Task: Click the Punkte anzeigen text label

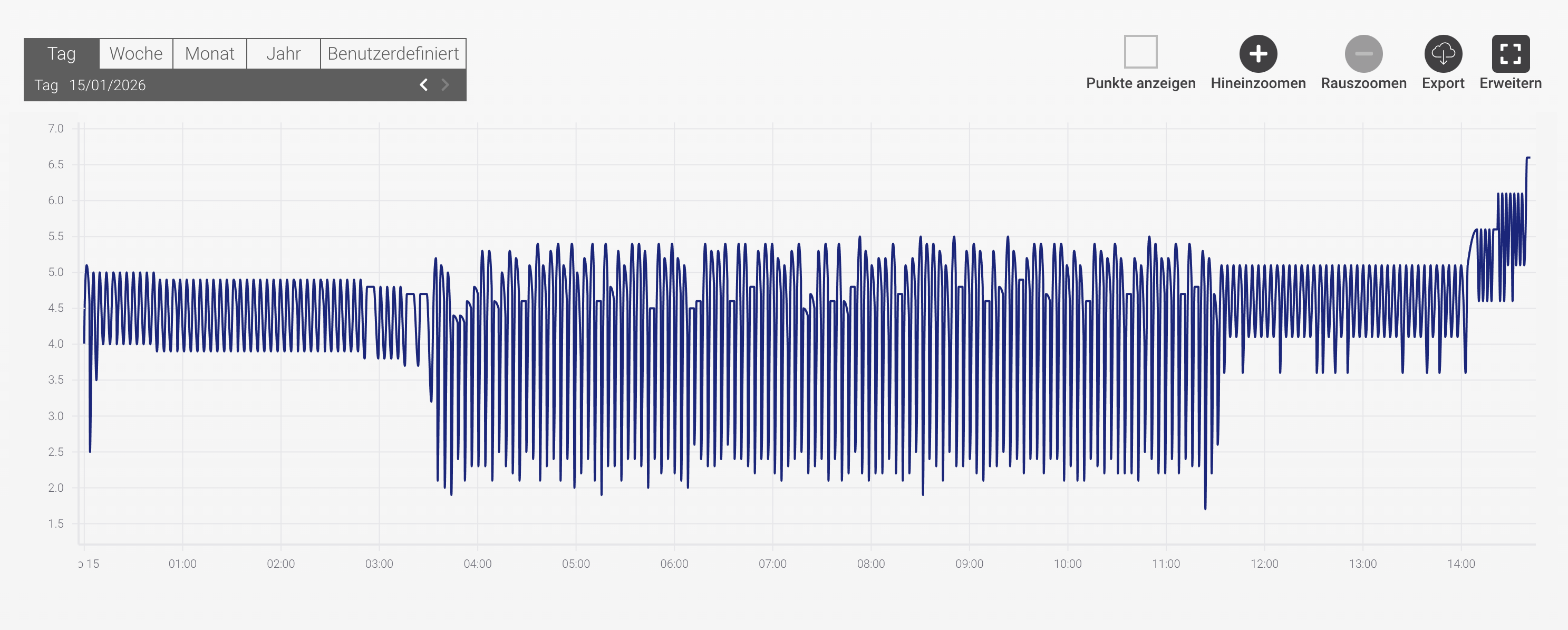Action: 1140,83
